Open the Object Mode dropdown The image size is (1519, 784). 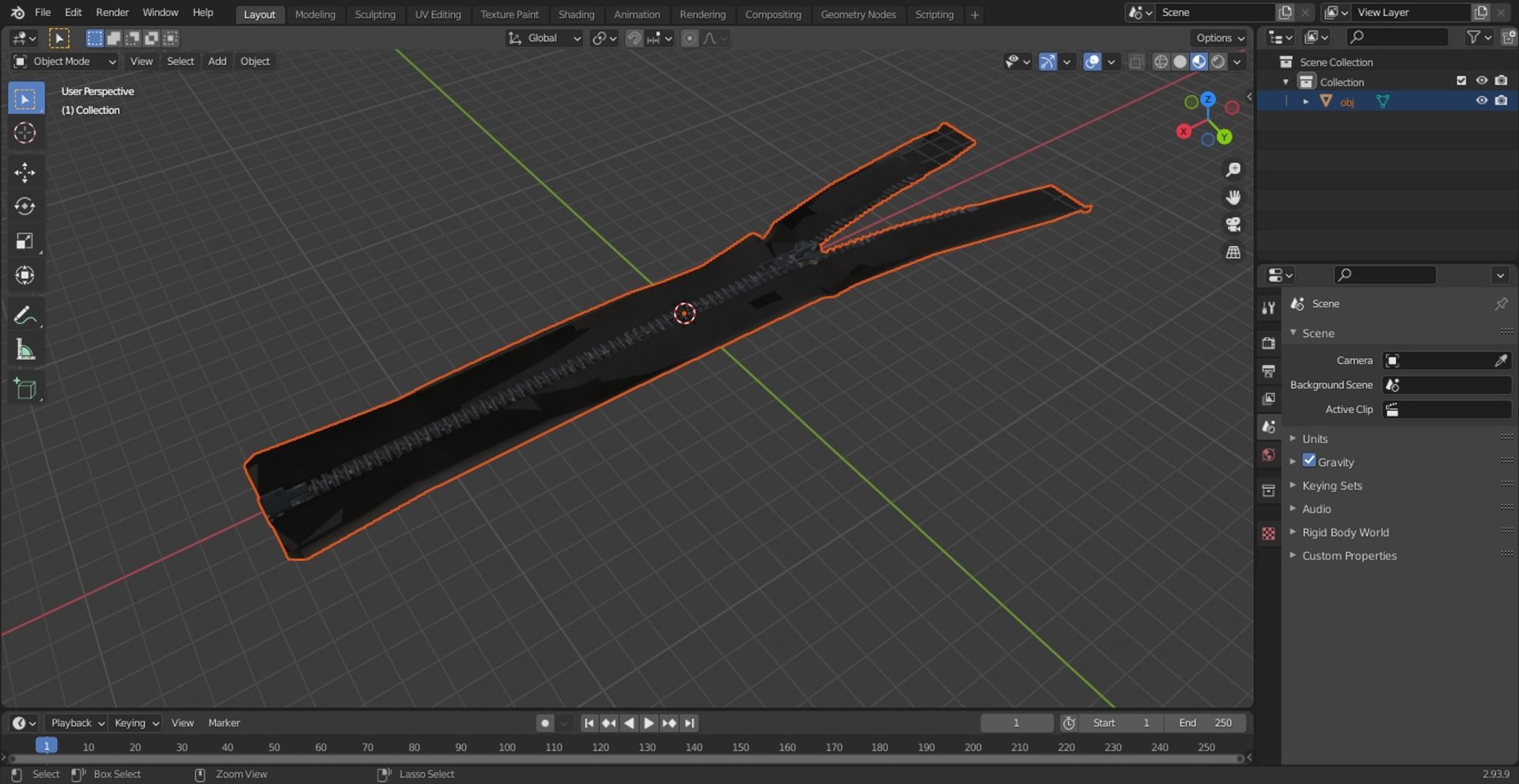point(65,62)
